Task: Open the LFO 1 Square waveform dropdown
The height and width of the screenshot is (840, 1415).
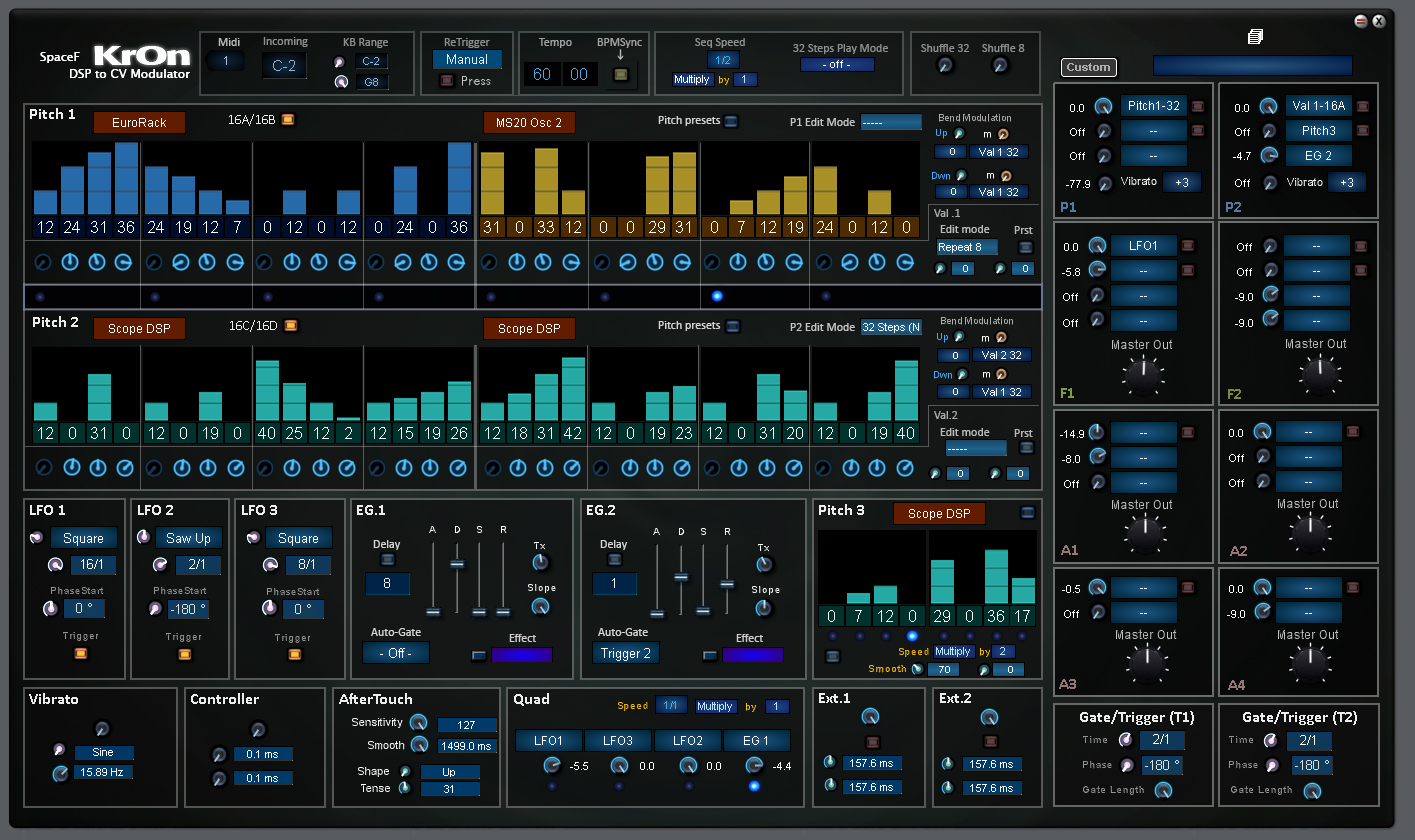Action: 84,538
